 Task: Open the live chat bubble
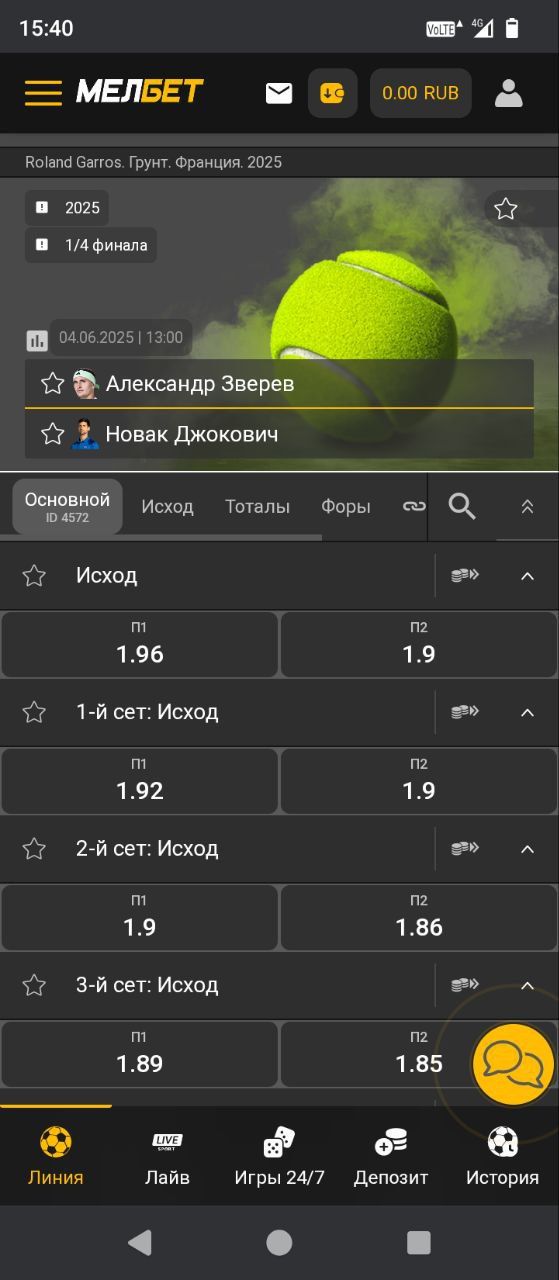click(x=513, y=1062)
